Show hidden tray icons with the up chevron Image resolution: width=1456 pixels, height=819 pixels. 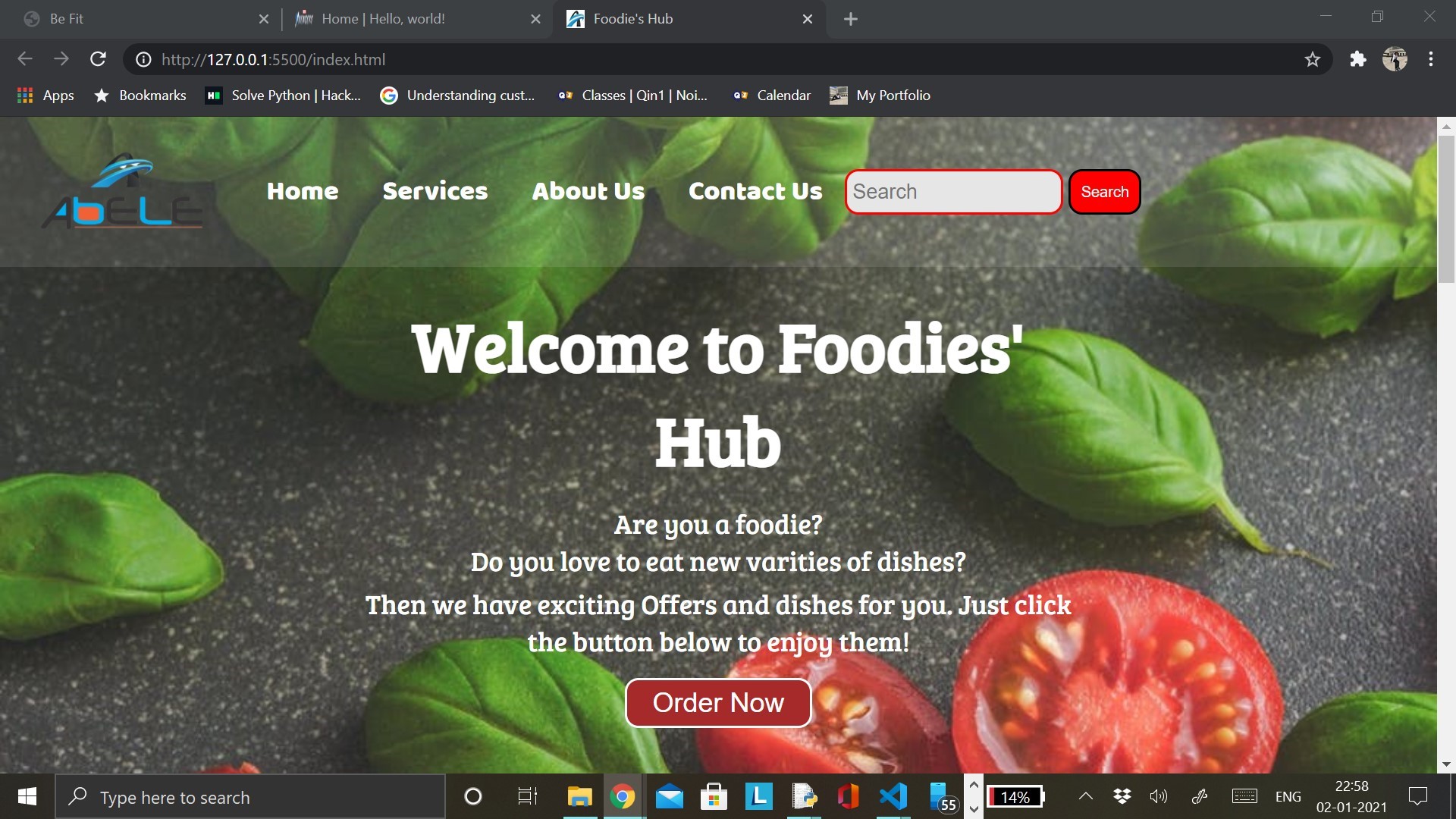click(x=1085, y=796)
